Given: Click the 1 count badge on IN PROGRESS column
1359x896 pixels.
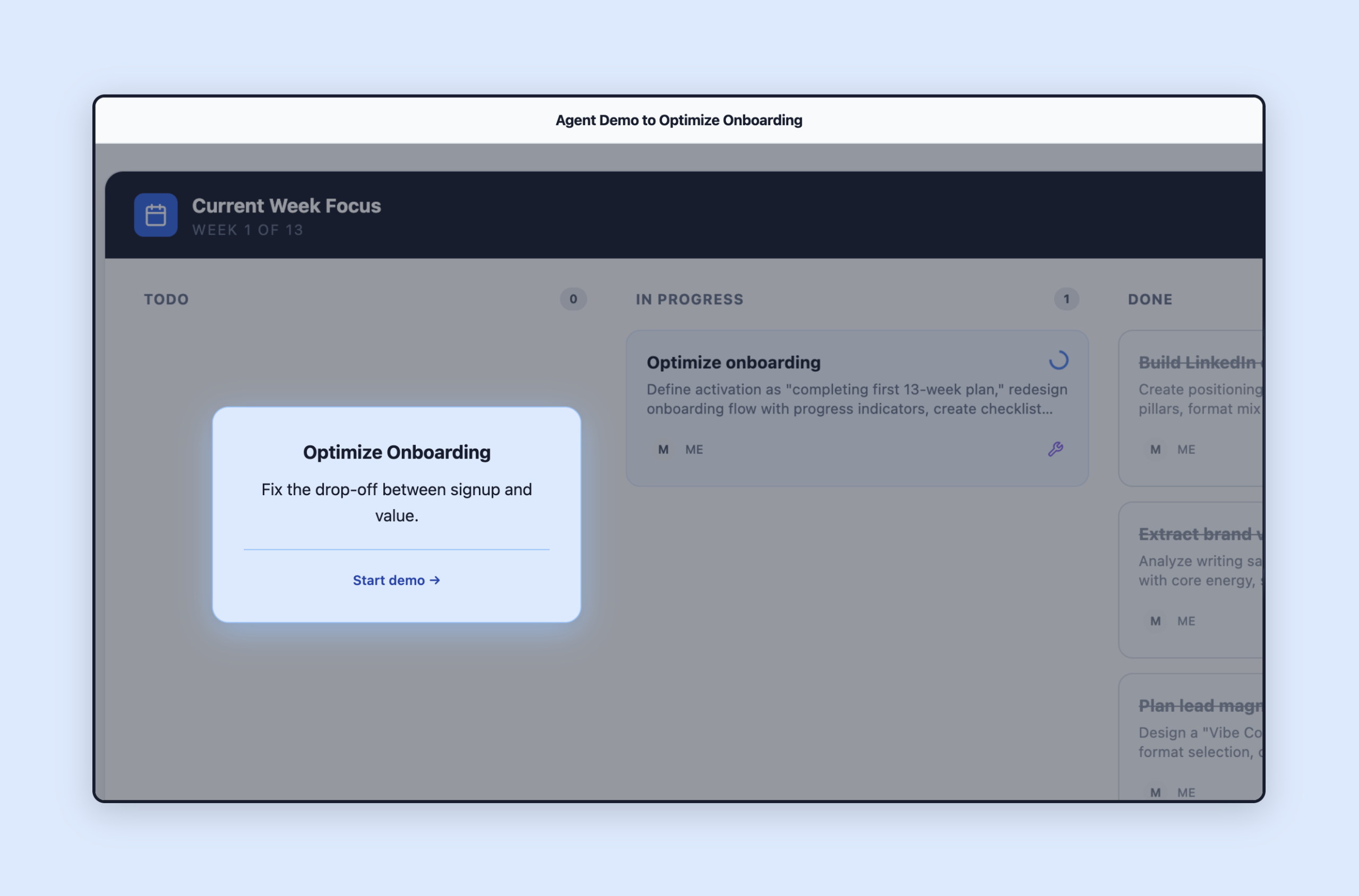Looking at the screenshot, I should tap(1066, 299).
